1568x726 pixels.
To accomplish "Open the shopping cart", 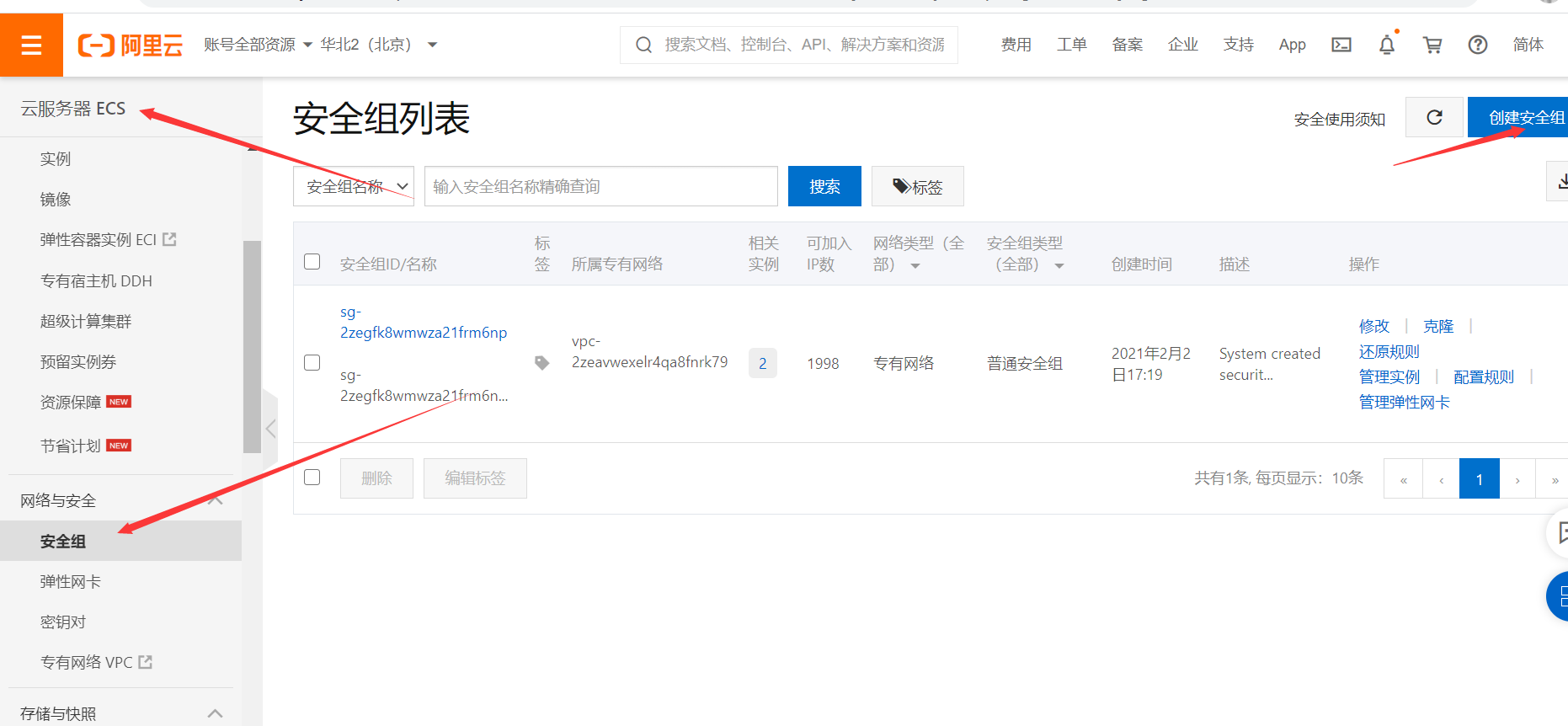I will tap(1432, 45).
